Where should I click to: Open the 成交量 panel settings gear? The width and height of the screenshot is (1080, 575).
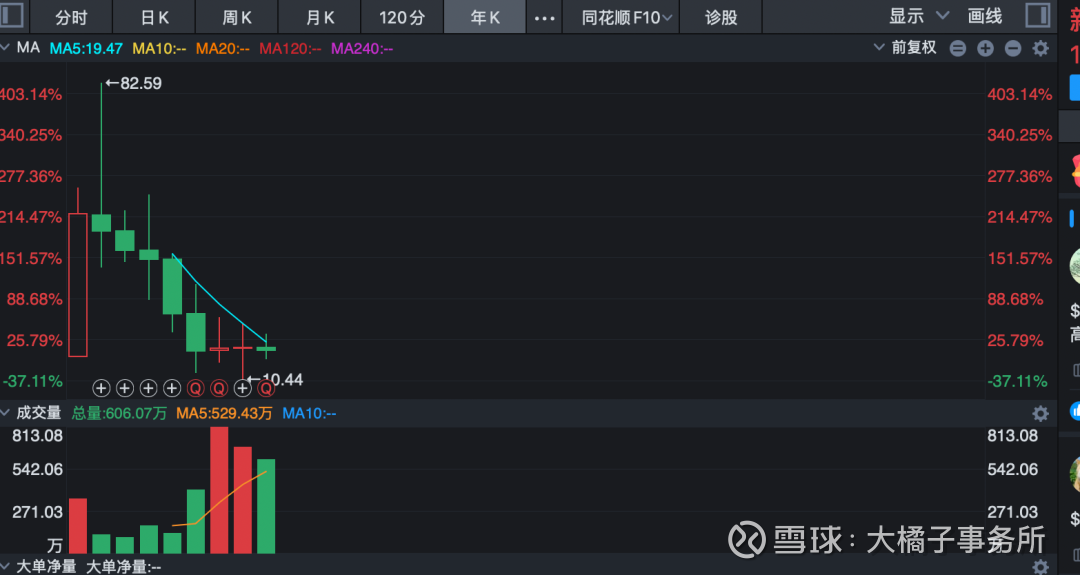[1040, 413]
